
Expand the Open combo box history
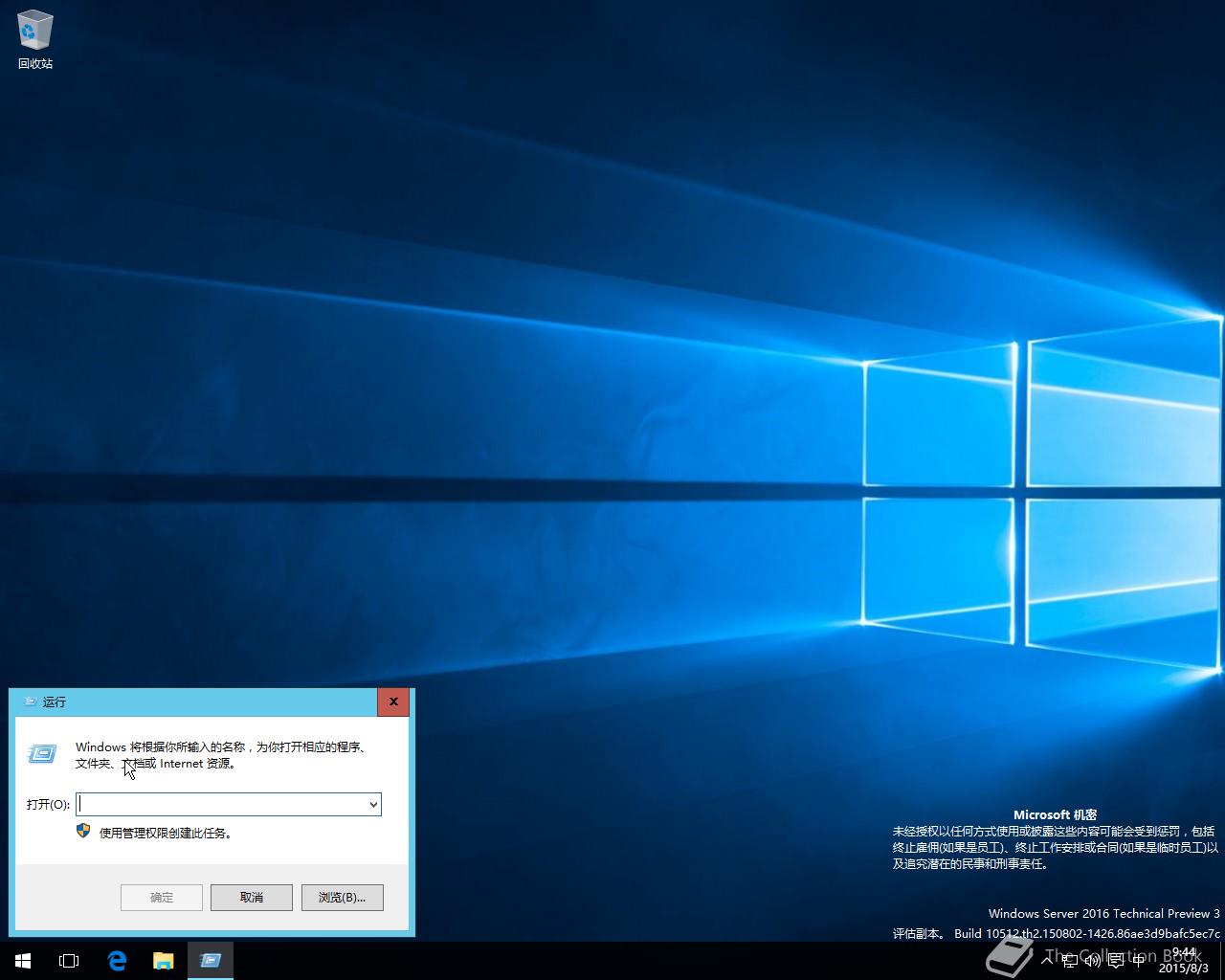(x=373, y=804)
